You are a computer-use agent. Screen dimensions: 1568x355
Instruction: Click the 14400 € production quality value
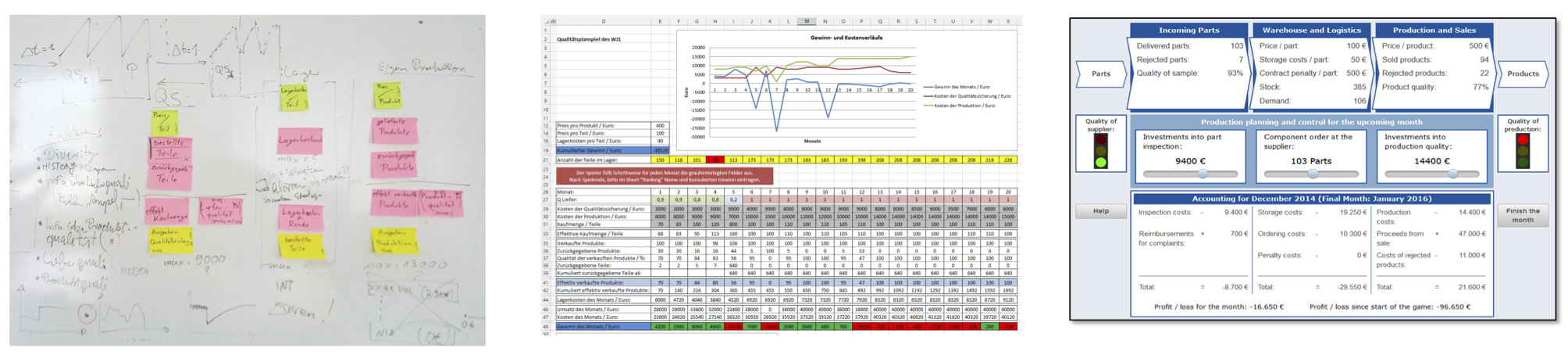point(1431,161)
